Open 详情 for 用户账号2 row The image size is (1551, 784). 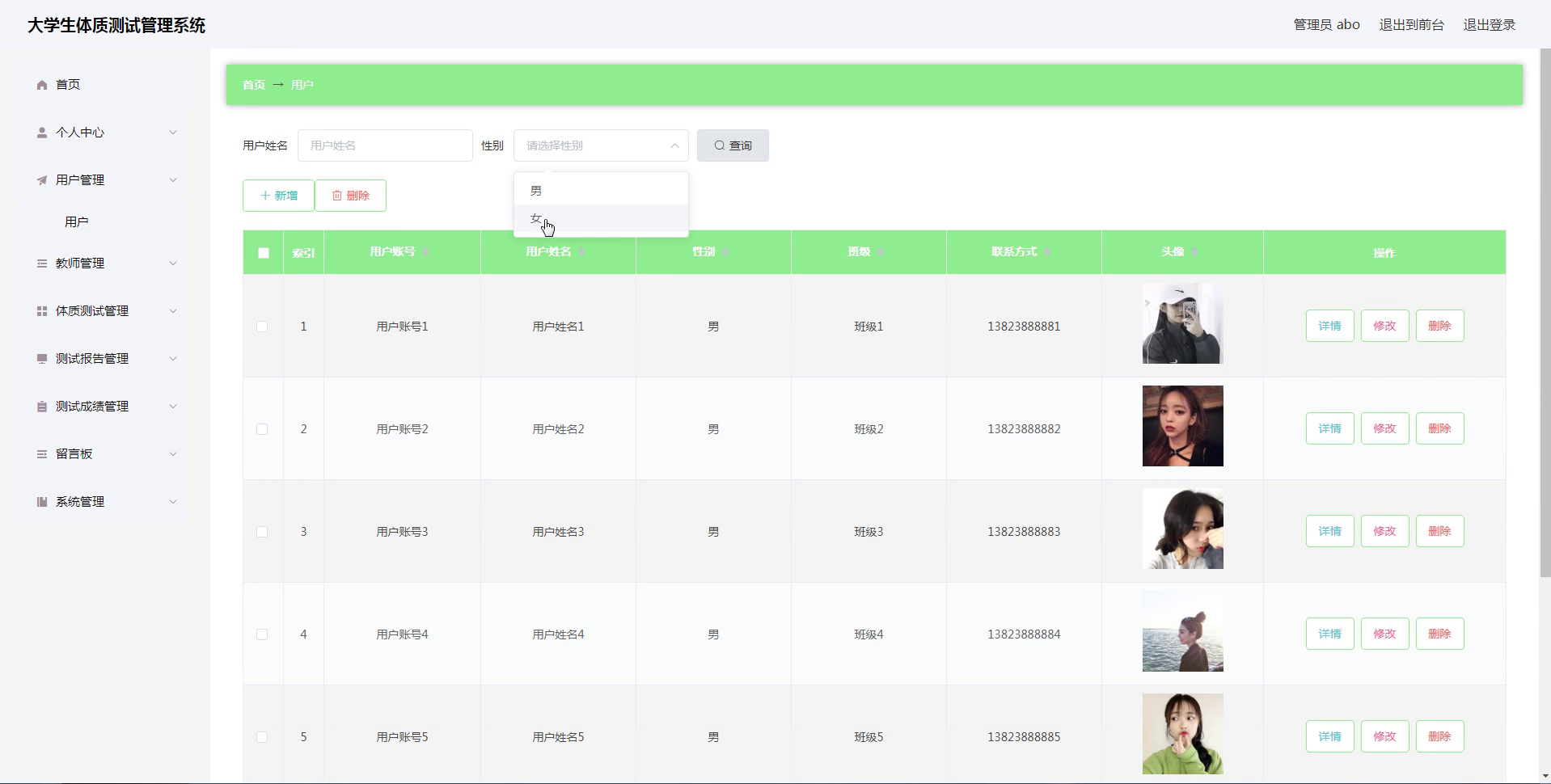click(x=1329, y=428)
